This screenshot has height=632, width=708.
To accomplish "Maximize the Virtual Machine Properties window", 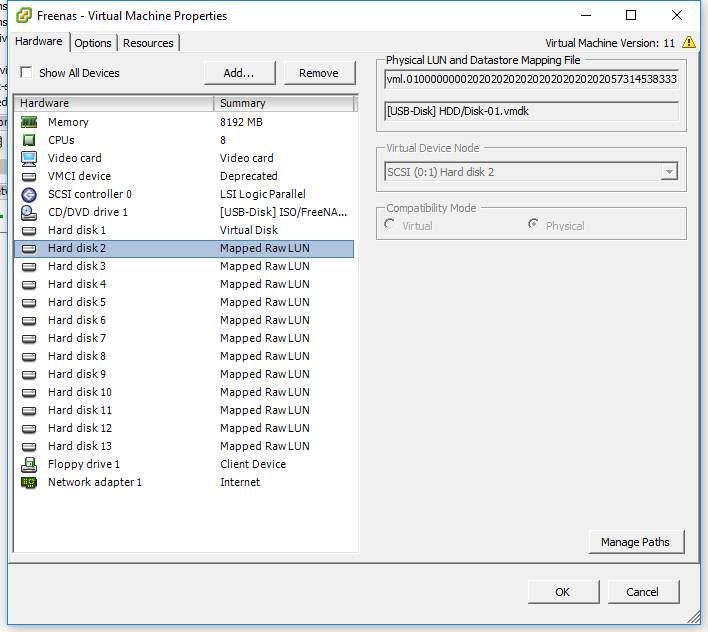I will (x=631, y=15).
